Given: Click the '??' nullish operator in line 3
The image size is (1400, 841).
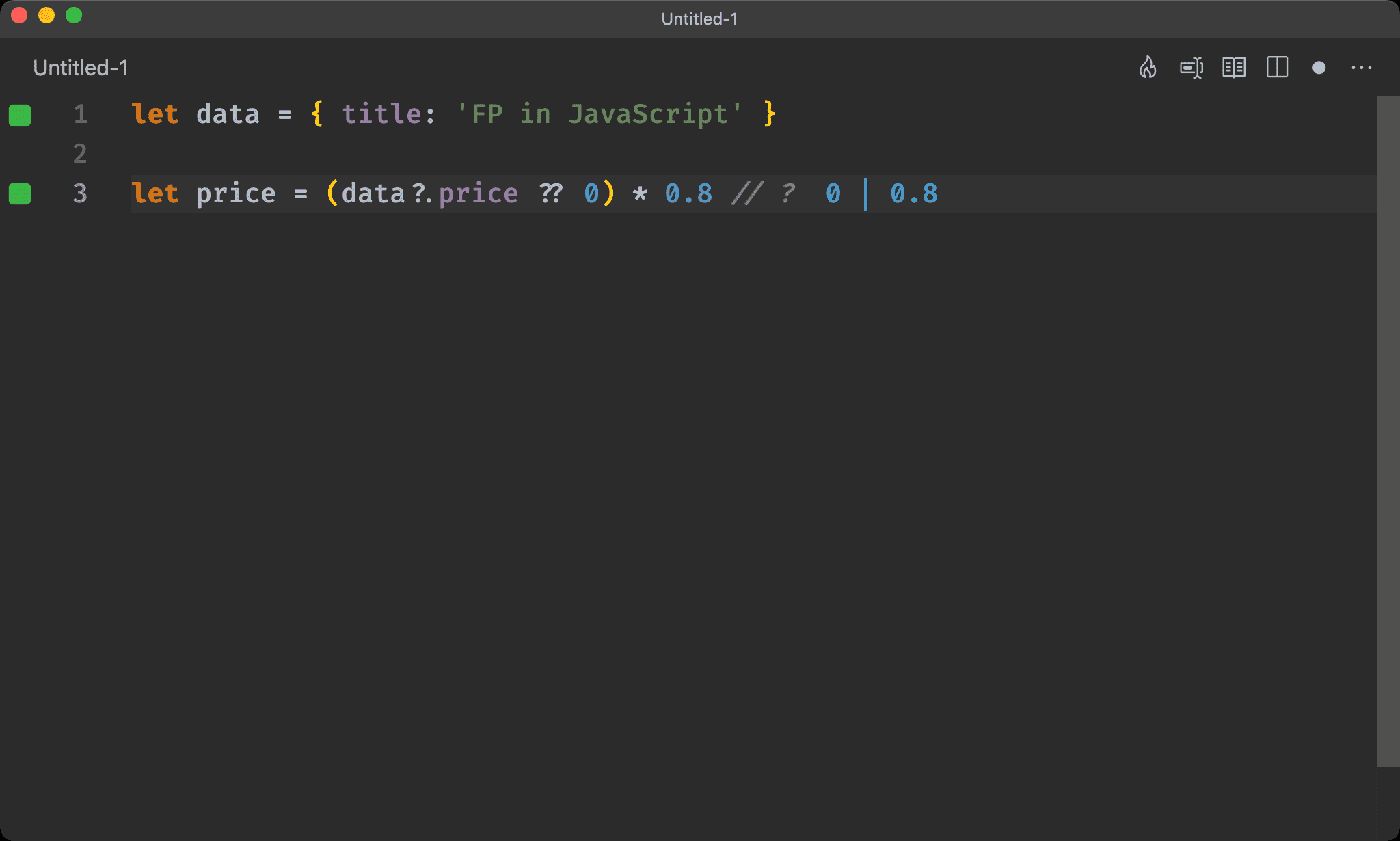Looking at the screenshot, I should 551,193.
